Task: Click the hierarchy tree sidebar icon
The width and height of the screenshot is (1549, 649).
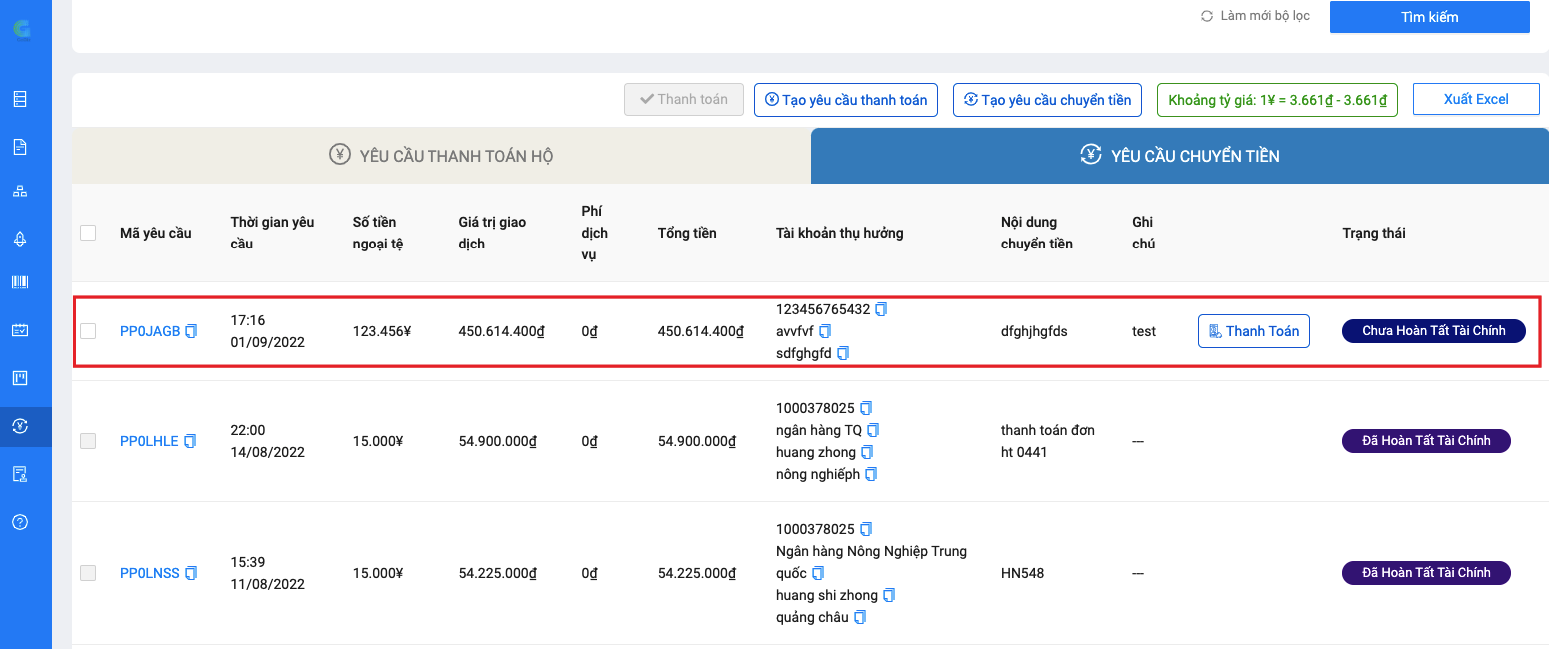Action: pos(20,191)
